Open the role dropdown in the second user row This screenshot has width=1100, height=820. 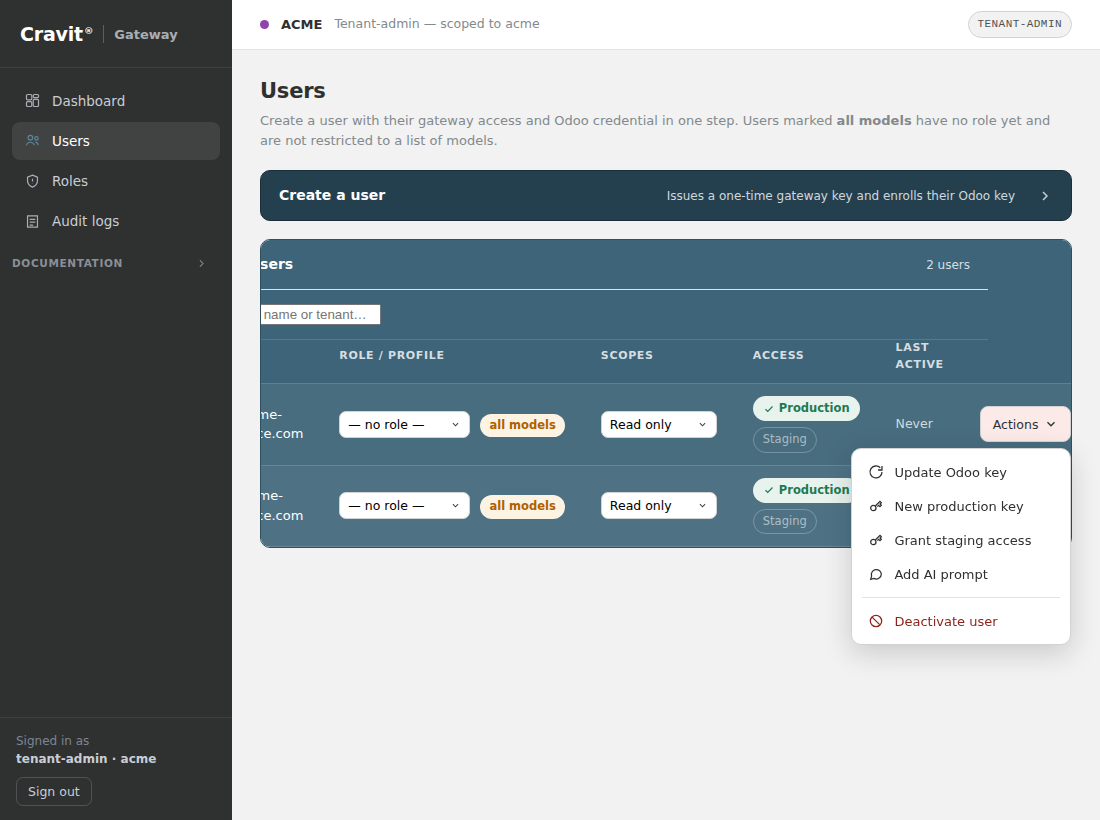point(404,506)
